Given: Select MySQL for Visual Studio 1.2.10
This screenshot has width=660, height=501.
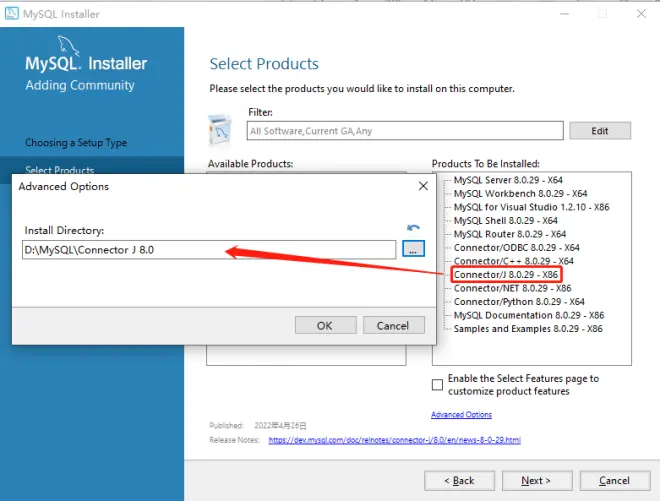Looking at the screenshot, I should [531, 207].
